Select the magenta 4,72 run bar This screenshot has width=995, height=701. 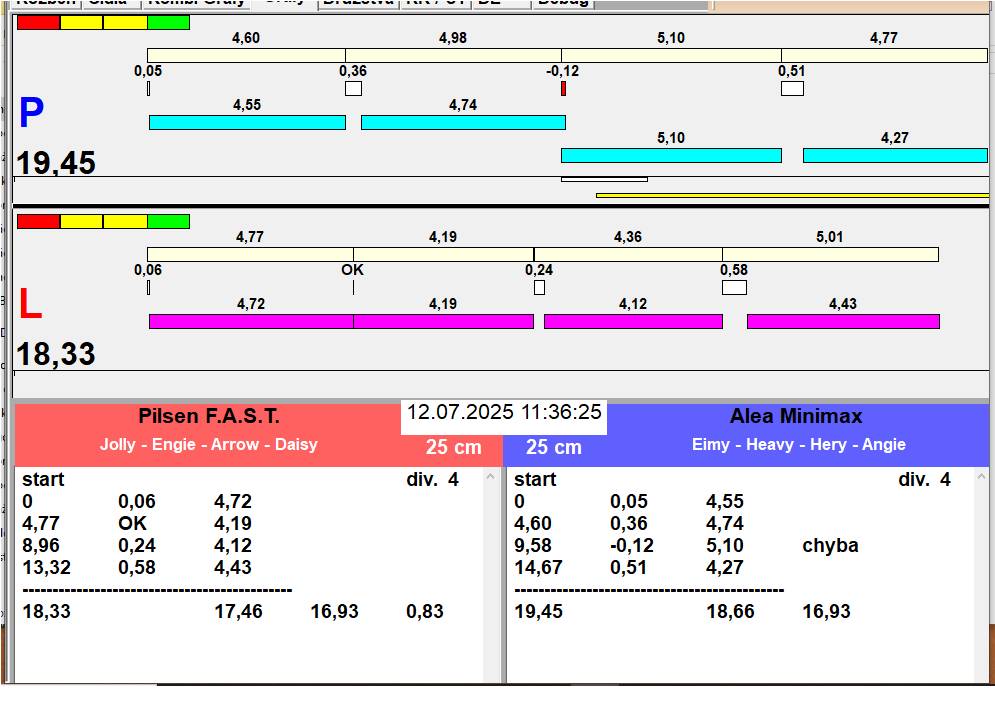tap(251, 322)
